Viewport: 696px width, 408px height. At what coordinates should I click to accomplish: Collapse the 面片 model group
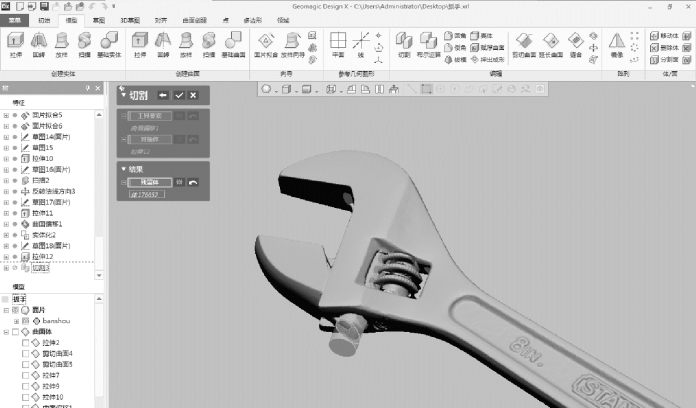tap(6, 310)
